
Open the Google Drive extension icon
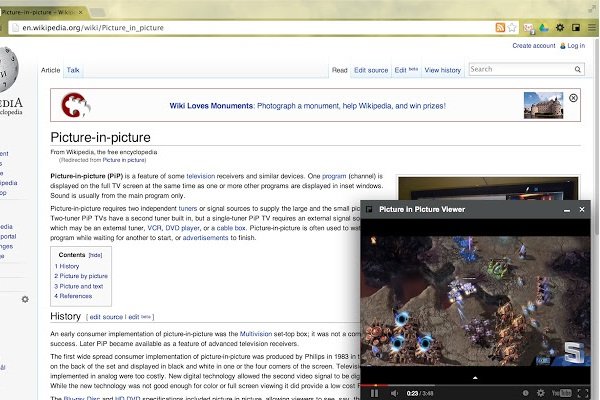[x=544, y=28]
